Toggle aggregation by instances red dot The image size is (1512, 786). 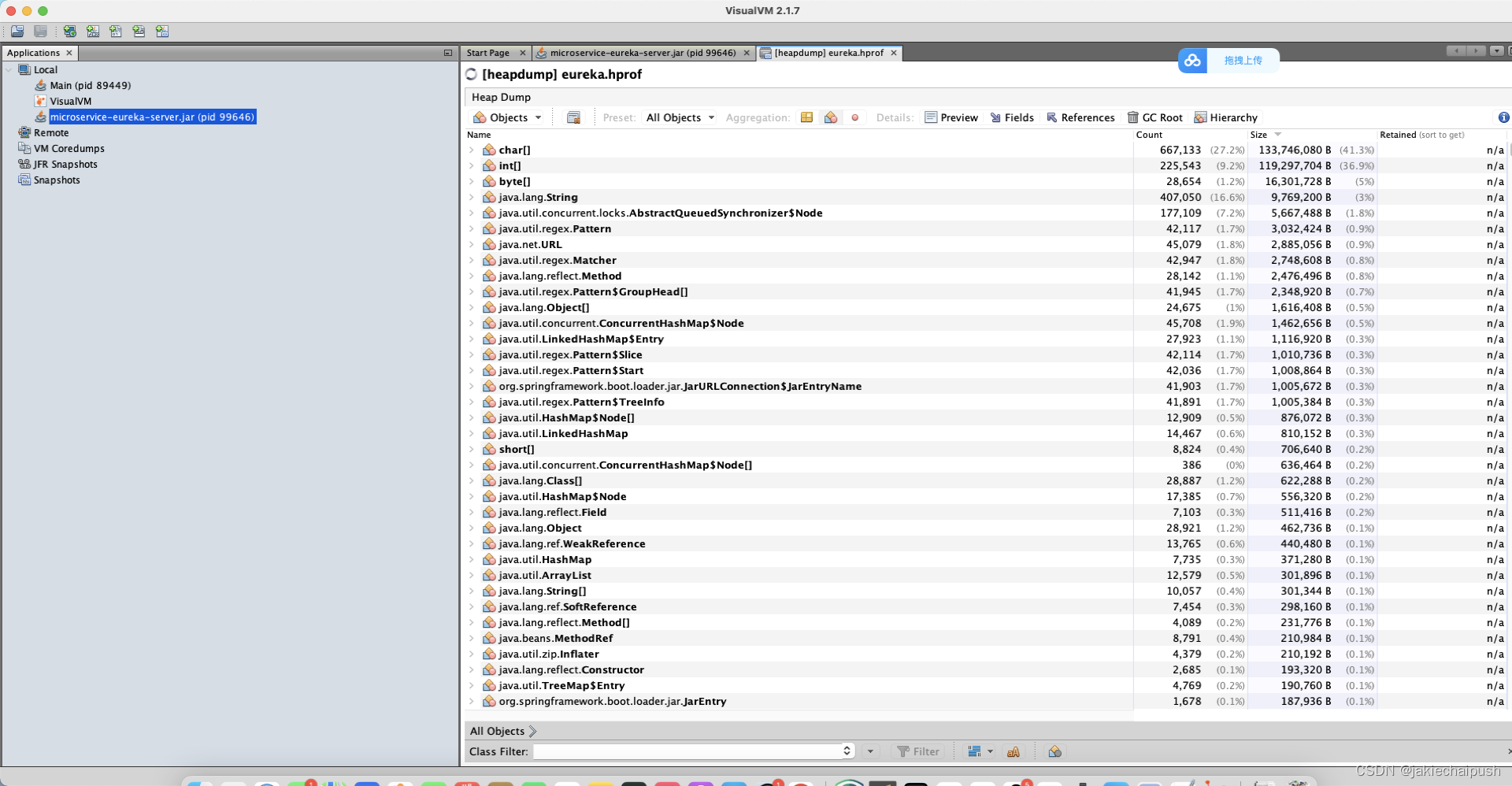click(855, 117)
